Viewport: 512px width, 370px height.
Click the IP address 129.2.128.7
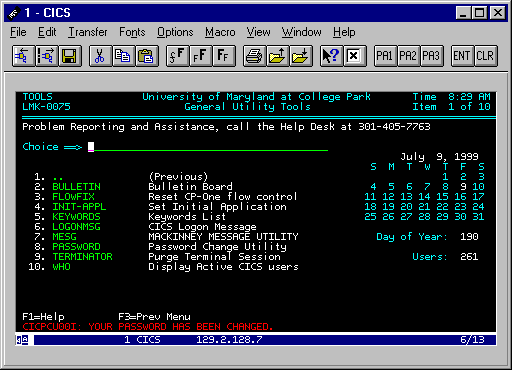[x=229, y=340]
